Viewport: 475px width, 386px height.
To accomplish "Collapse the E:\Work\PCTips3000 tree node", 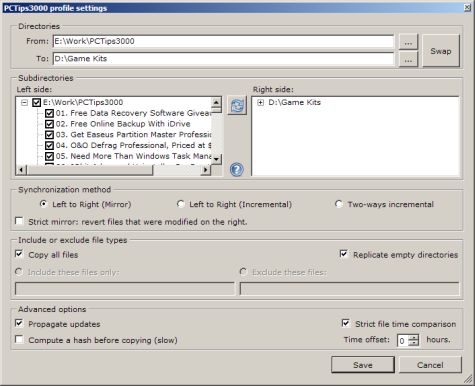I will [24, 102].
